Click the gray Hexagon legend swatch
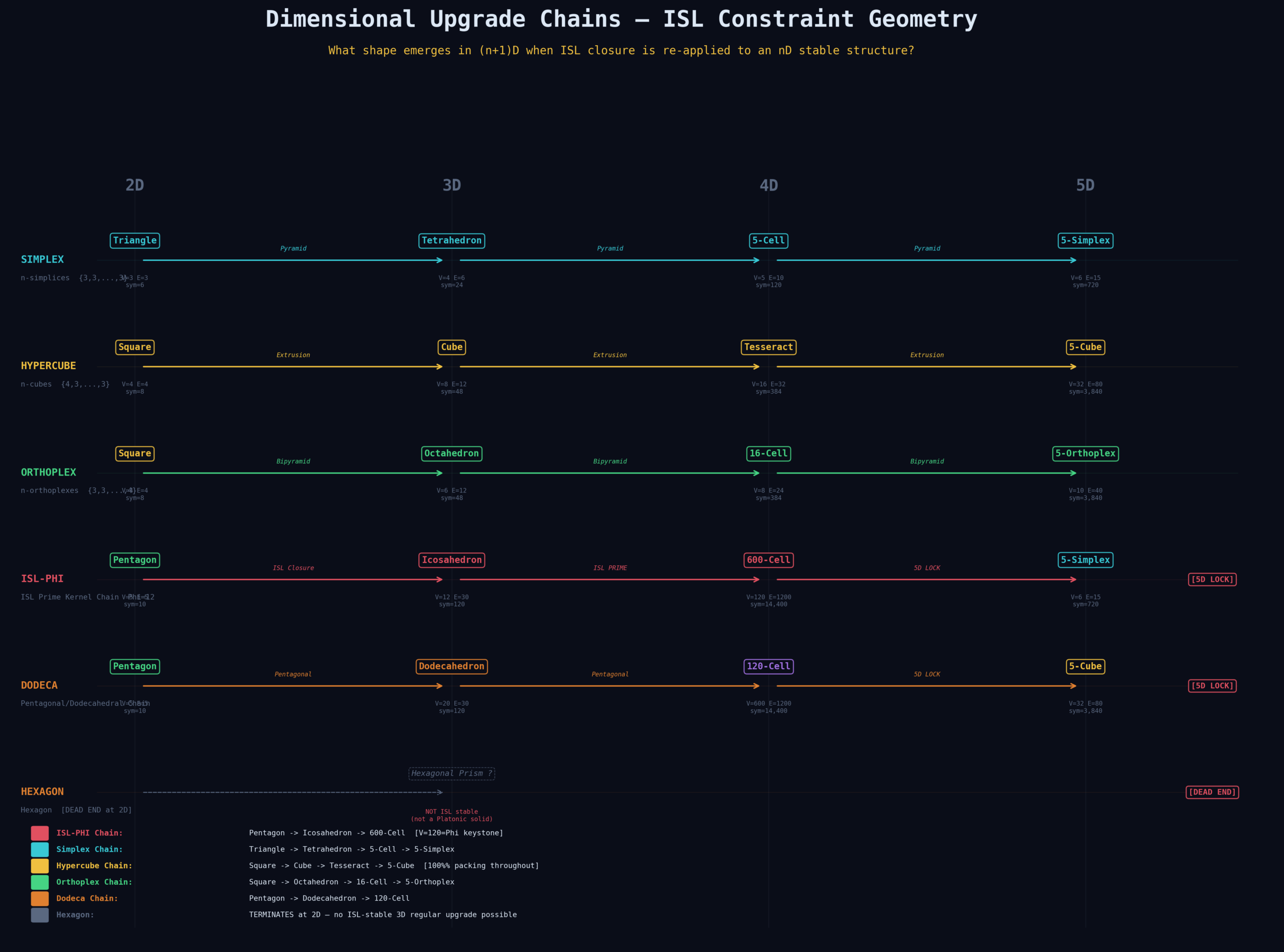 (x=40, y=915)
